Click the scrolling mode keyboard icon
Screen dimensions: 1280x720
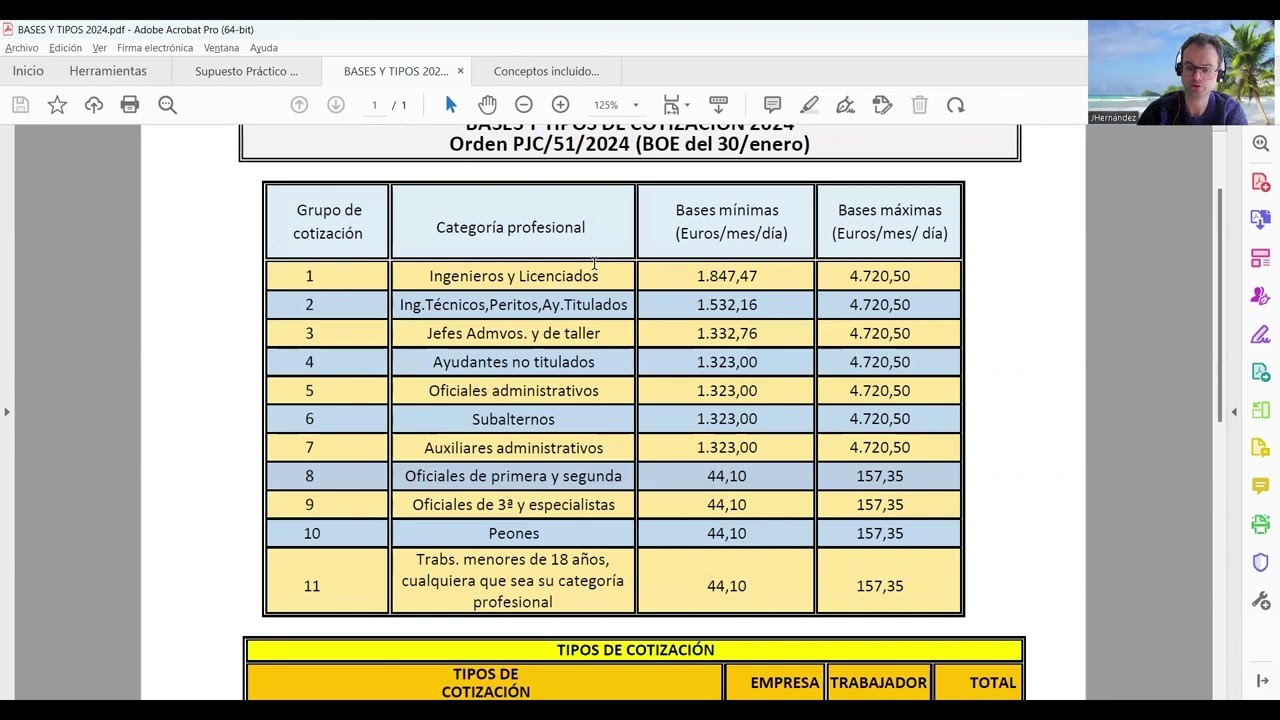pyautogui.click(x=718, y=105)
